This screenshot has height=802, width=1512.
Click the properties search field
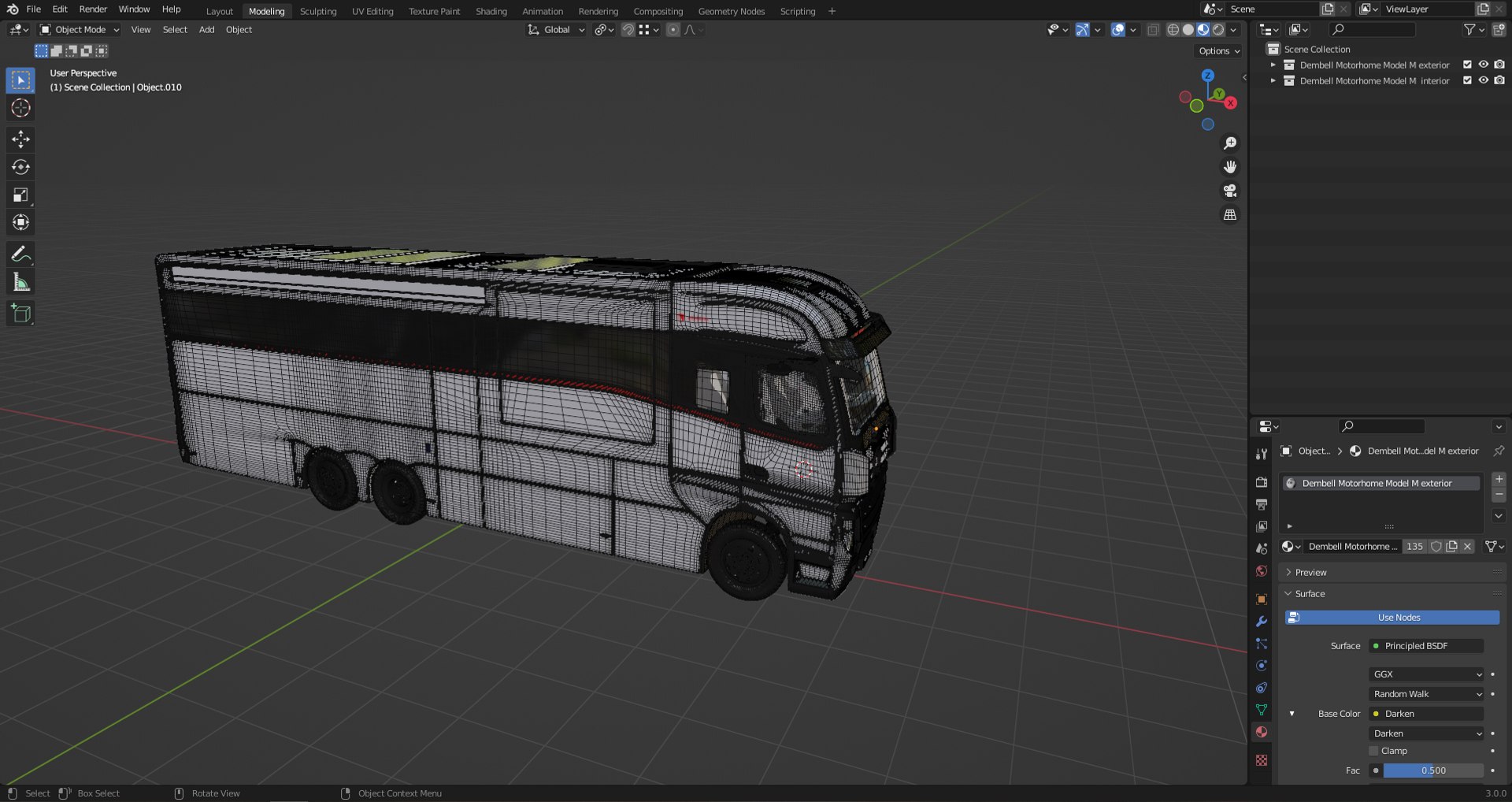[x=1382, y=426]
